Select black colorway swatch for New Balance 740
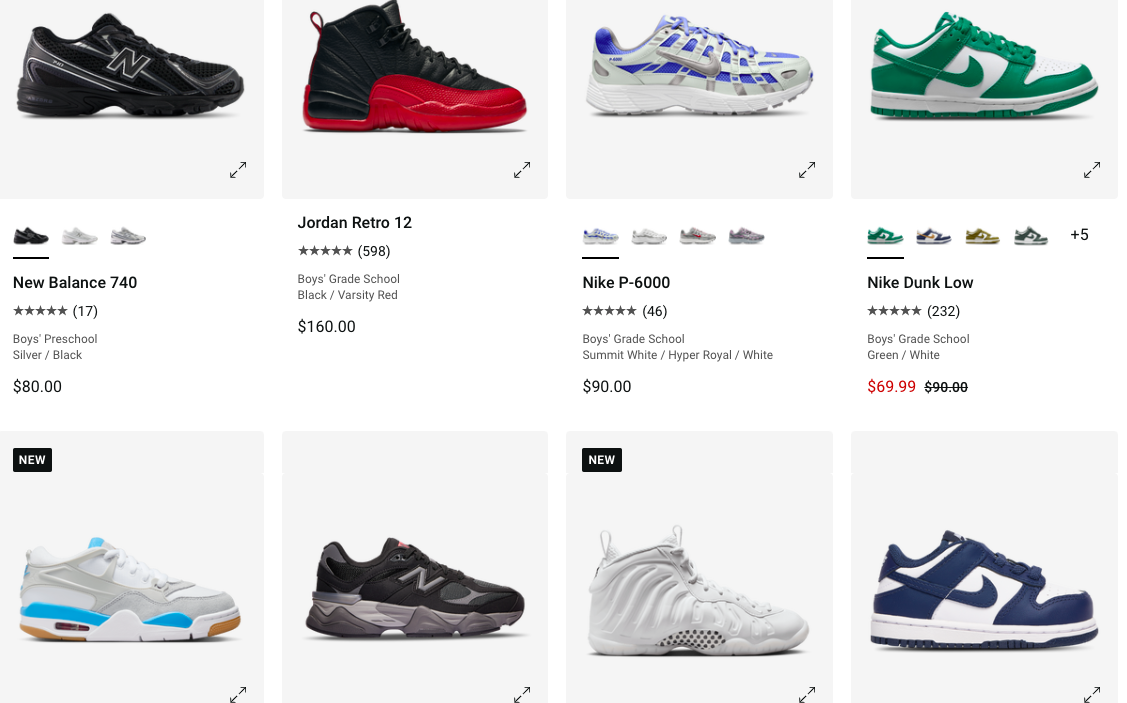This screenshot has width=1127, height=703. 31,236
